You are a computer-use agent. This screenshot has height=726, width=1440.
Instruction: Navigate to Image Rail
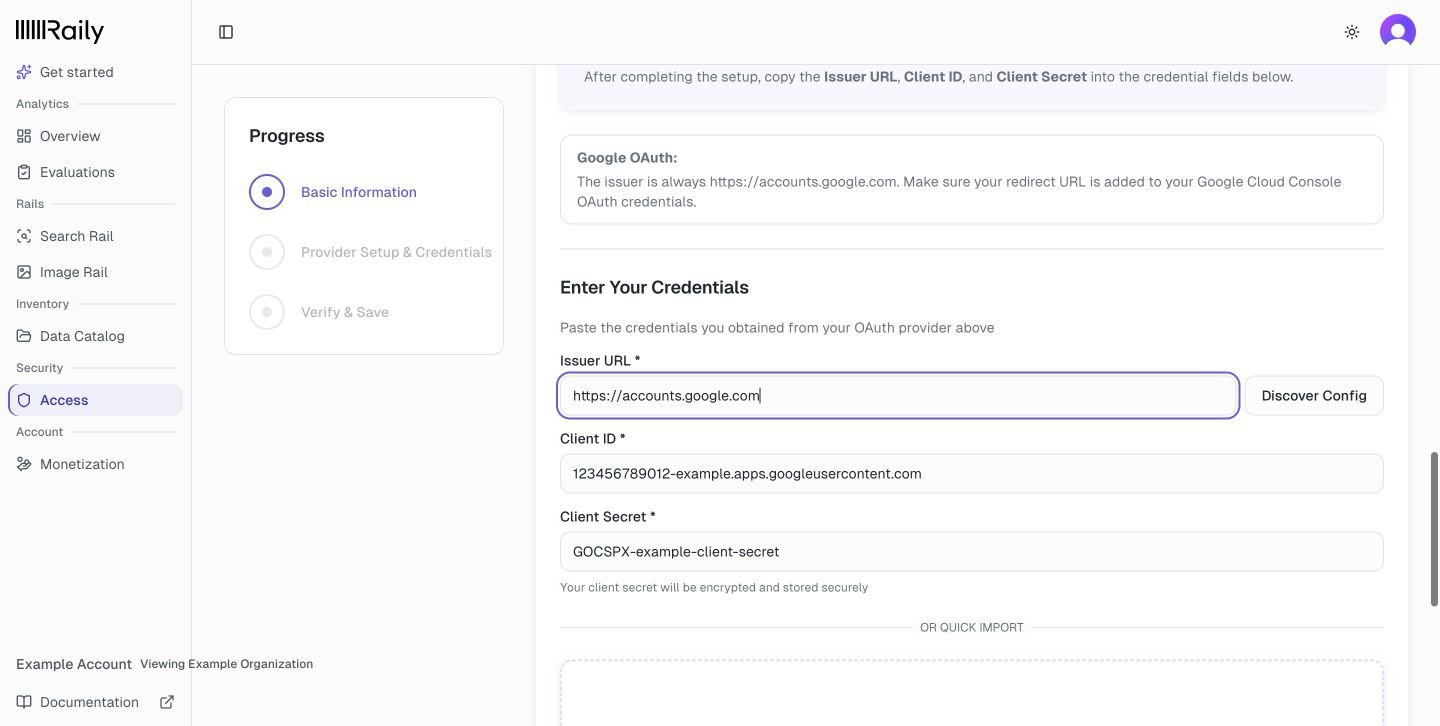point(95,272)
